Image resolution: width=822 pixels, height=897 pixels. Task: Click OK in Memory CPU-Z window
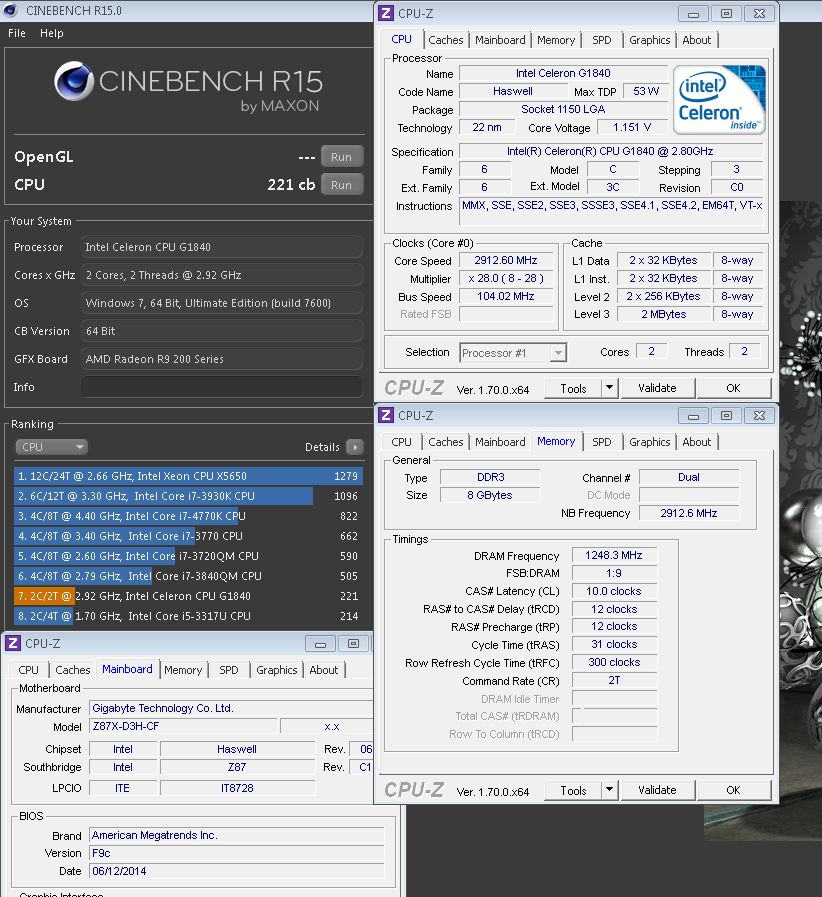pos(733,791)
